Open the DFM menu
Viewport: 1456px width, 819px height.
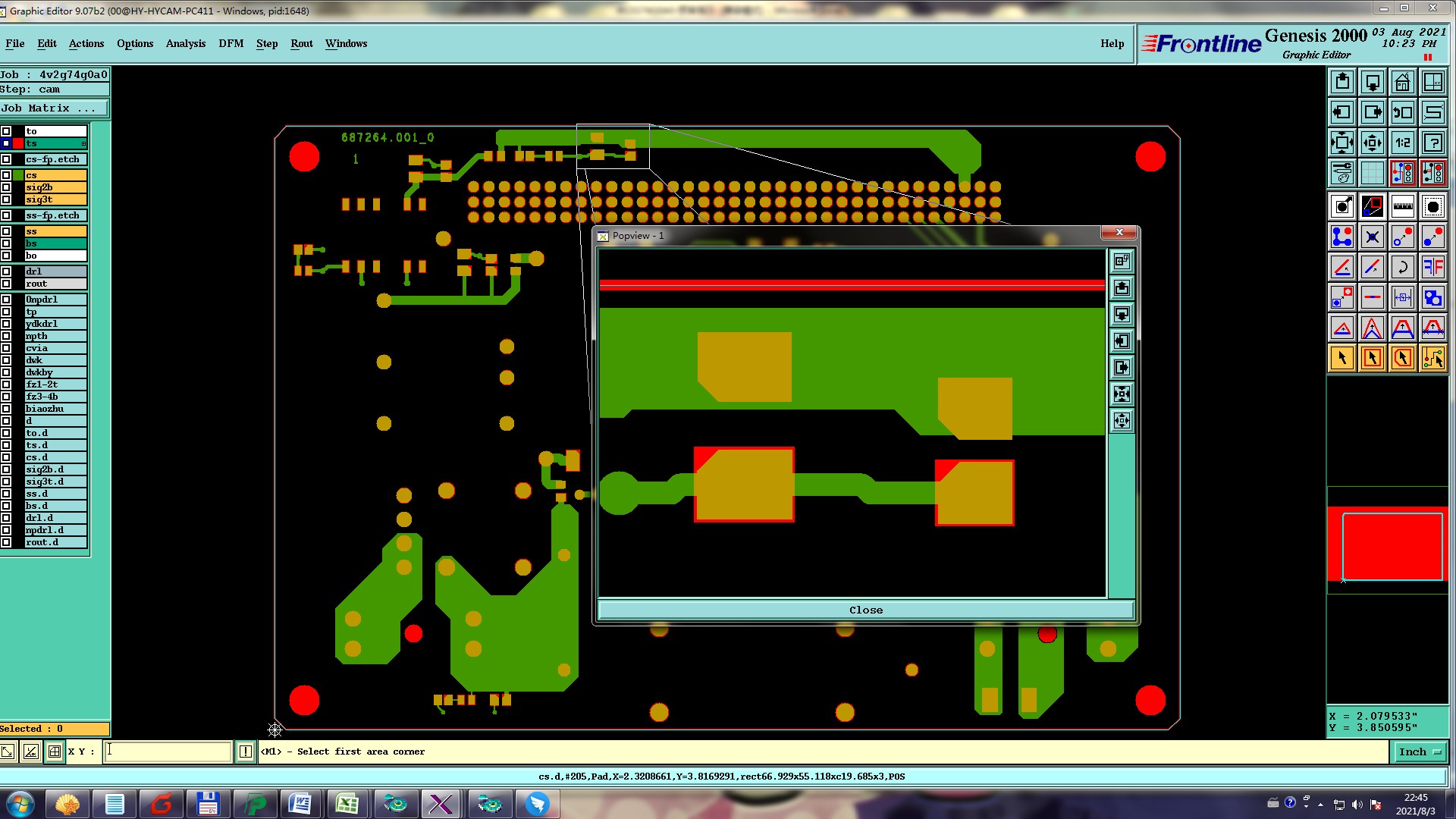(231, 43)
